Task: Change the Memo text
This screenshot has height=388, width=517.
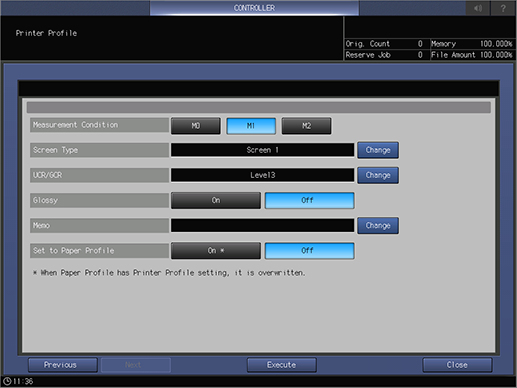Action: pyautogui.click(x=378, y=226)
